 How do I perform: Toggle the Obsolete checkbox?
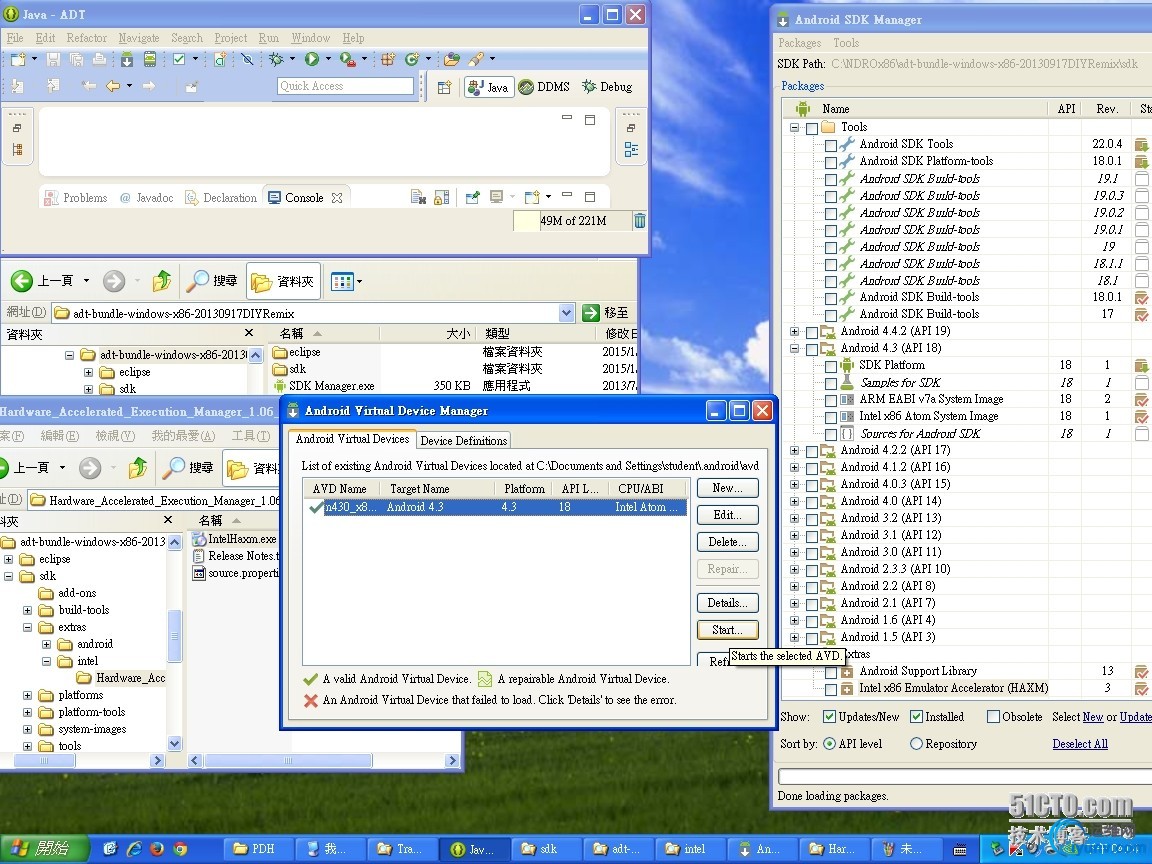[993, 717]
